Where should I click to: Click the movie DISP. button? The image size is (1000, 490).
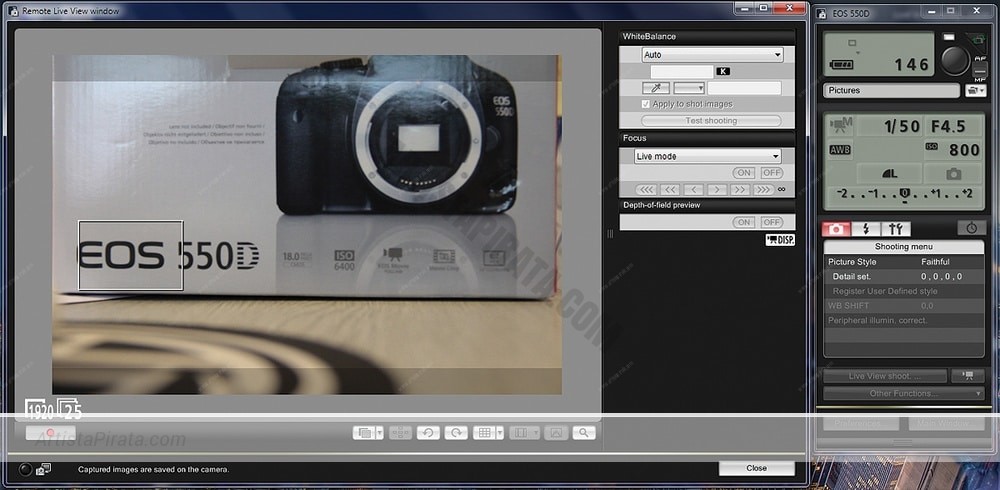780,240
